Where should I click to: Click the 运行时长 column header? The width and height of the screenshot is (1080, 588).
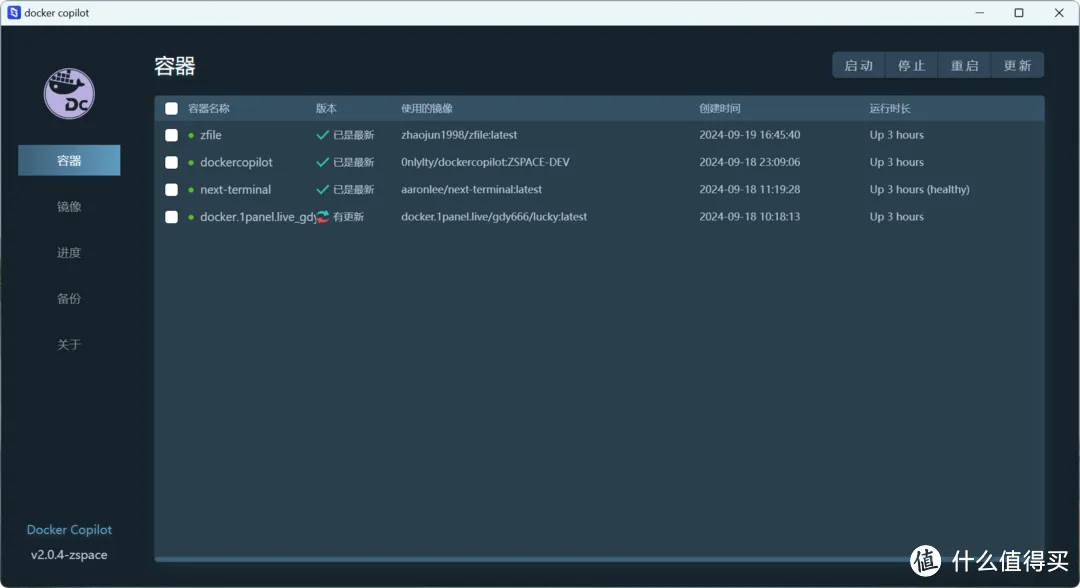pos(890,108)
